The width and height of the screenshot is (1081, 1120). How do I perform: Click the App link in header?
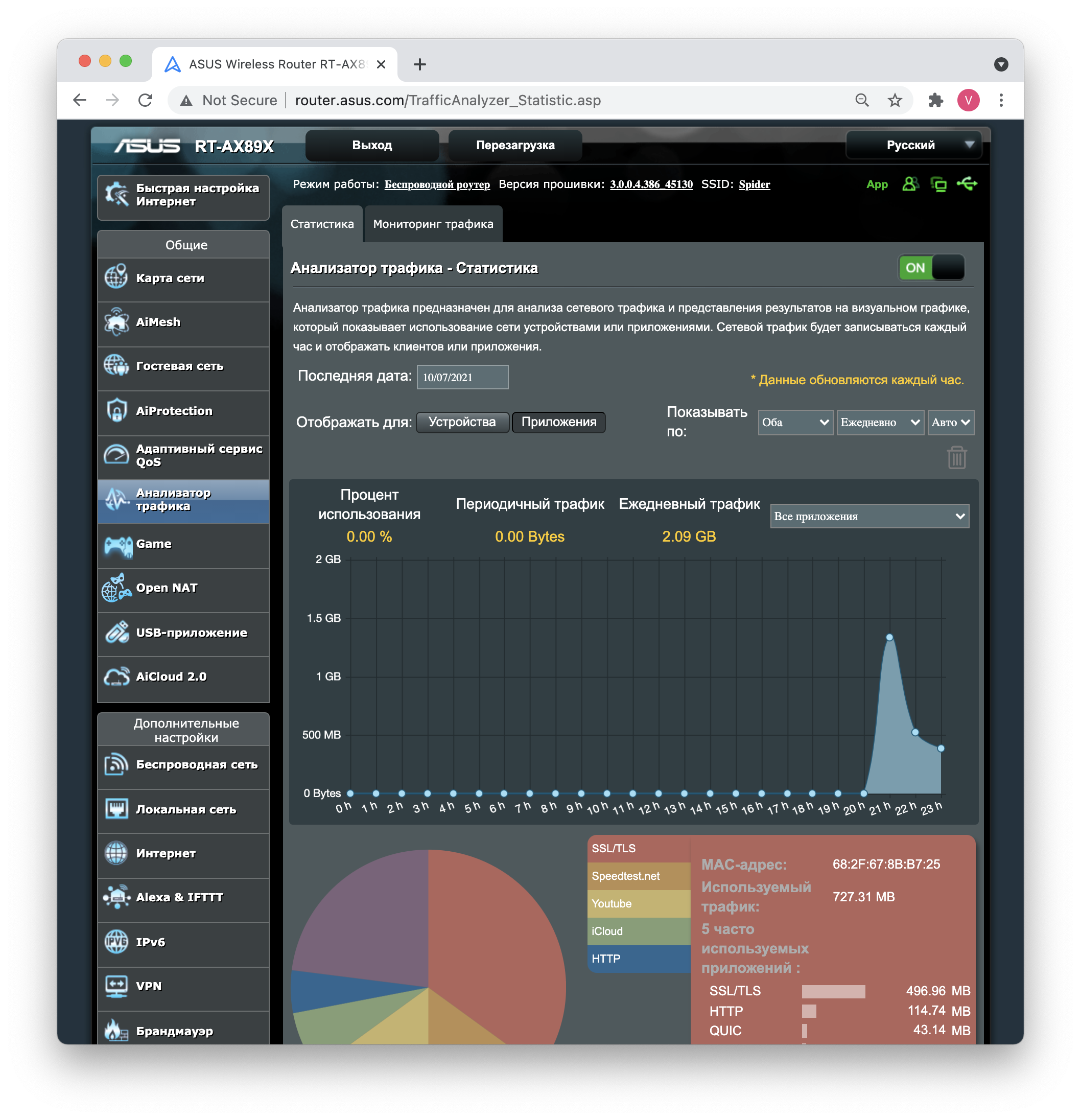pos(877,184)
